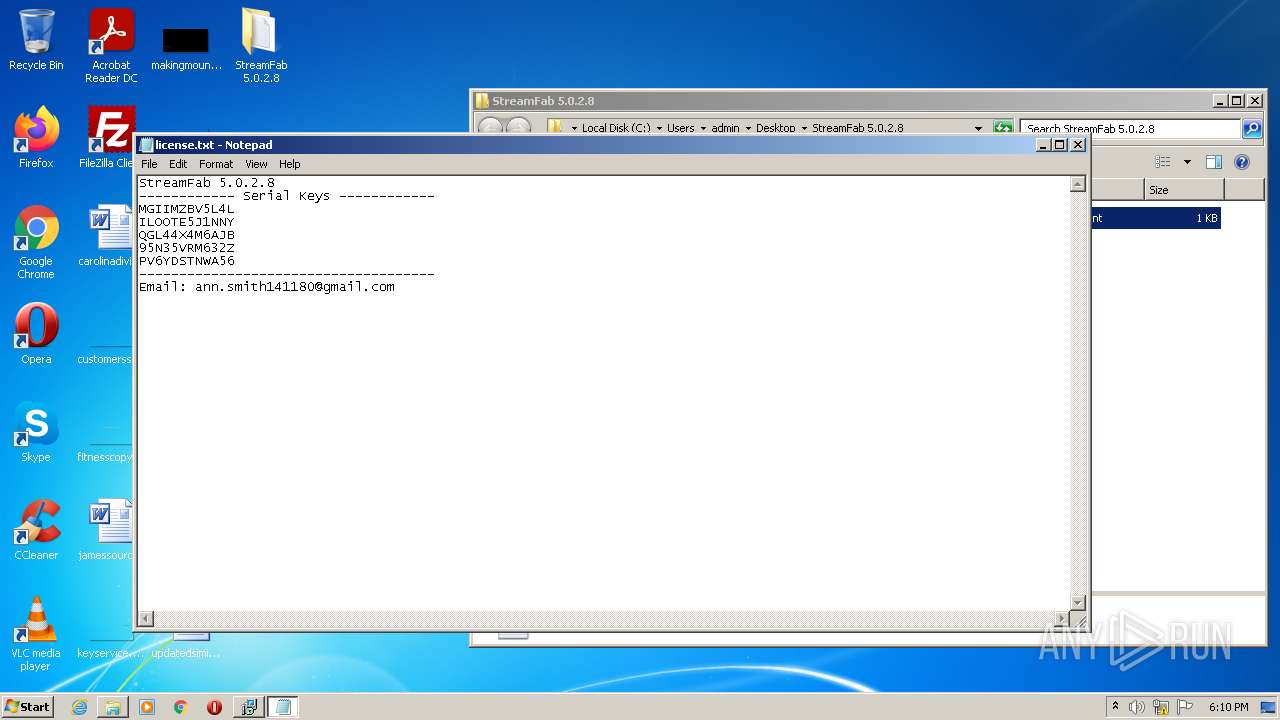Viewport: 1280px width, 720px height.
Task: Open the carolinadivi Word document icon
Action: [108, 236]
